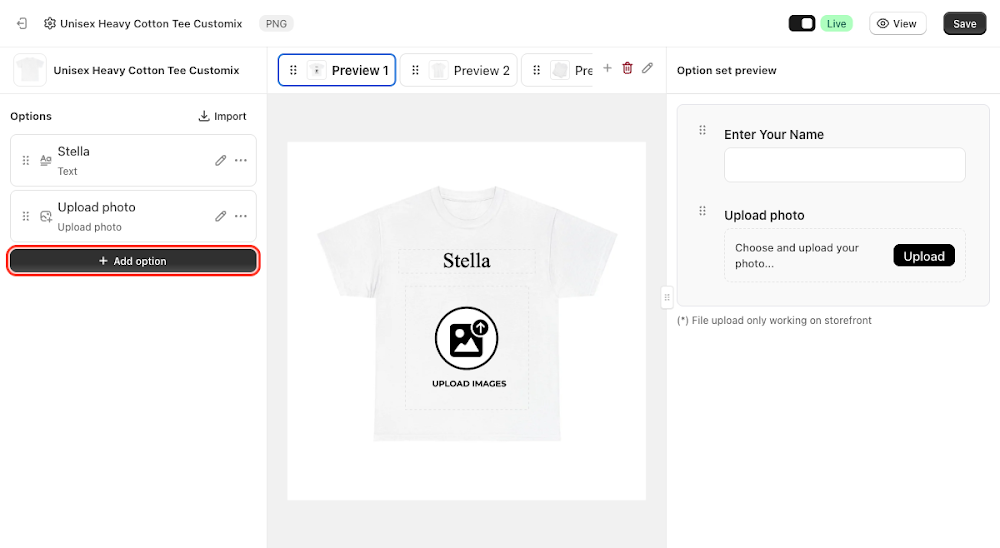
Task: Open the three-dot menu for Stella option
Action: (x=240, y=160)
